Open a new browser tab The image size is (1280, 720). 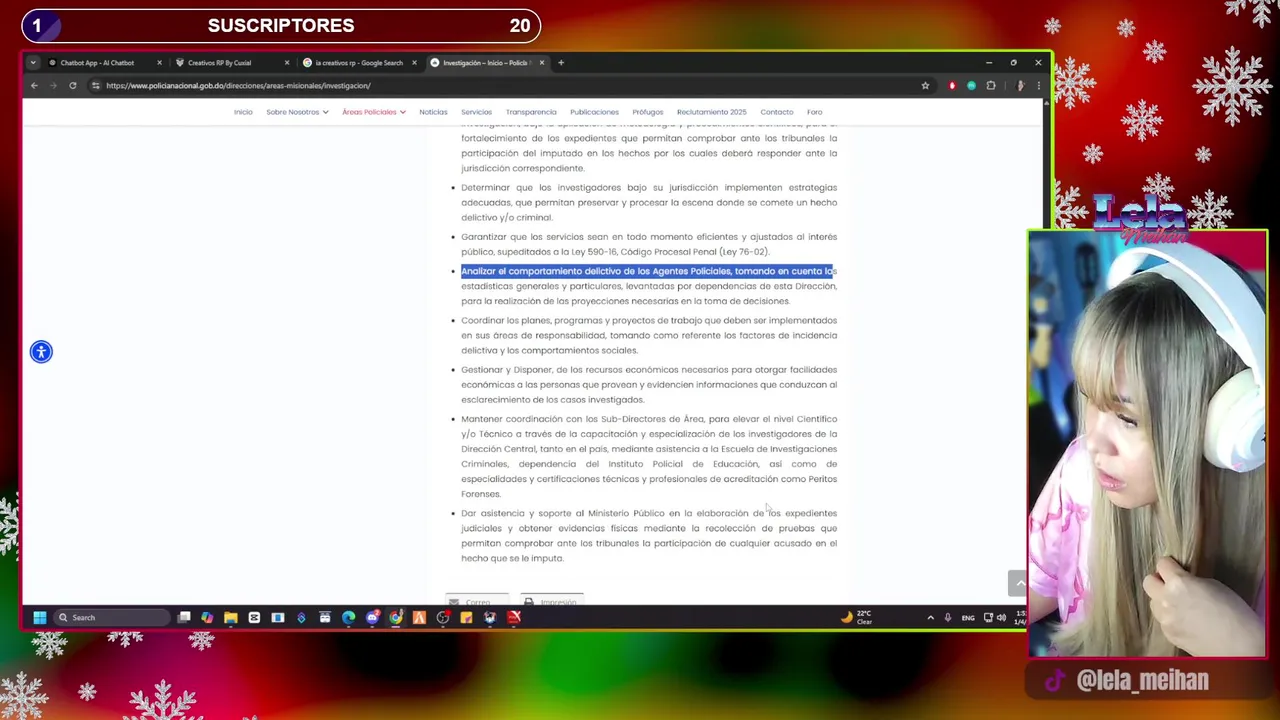tap(561, 63)
